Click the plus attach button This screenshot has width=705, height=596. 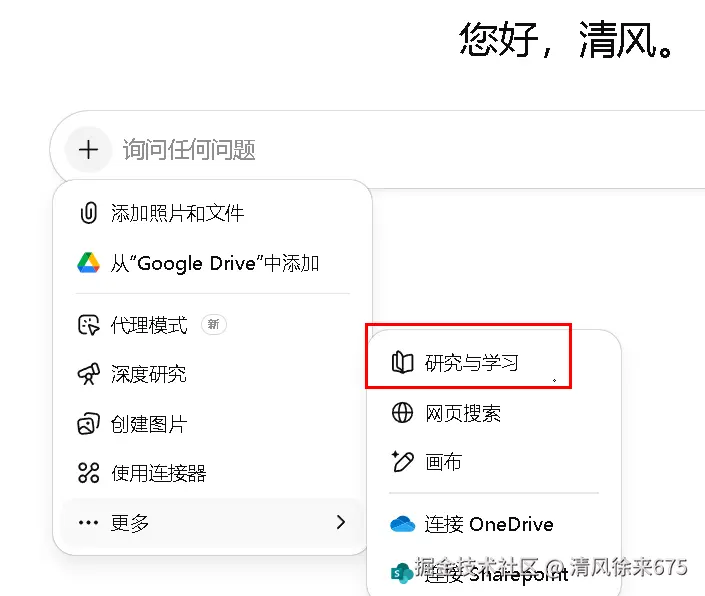(88, 150)
